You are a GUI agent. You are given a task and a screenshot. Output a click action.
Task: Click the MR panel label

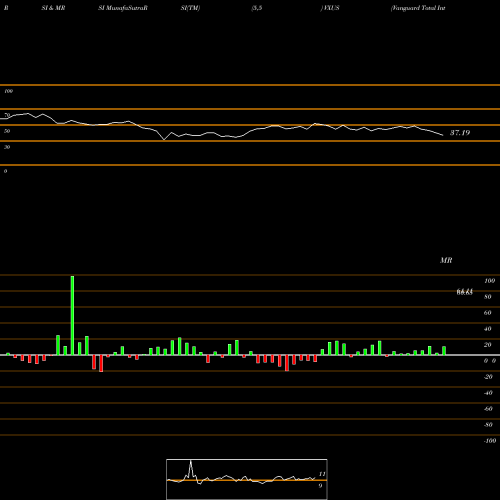tap(446, 260)
